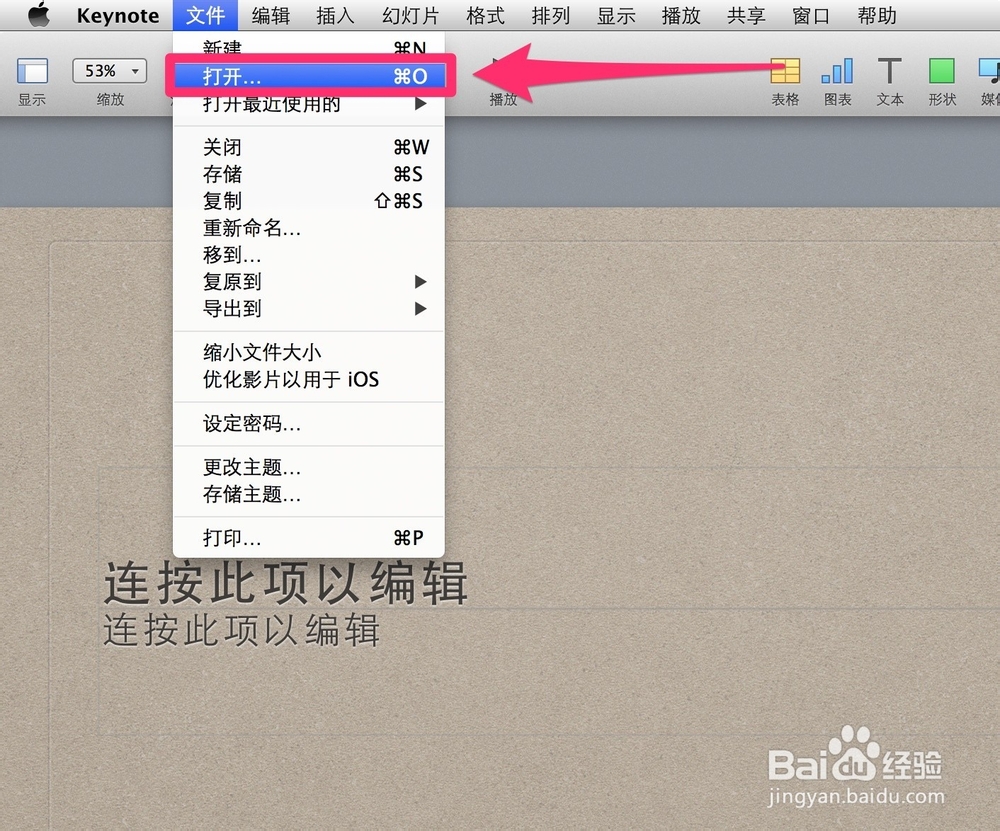This screenshot has width=1000, height=831.
Task: Select 存储 to save document
Action: [309, 174]
